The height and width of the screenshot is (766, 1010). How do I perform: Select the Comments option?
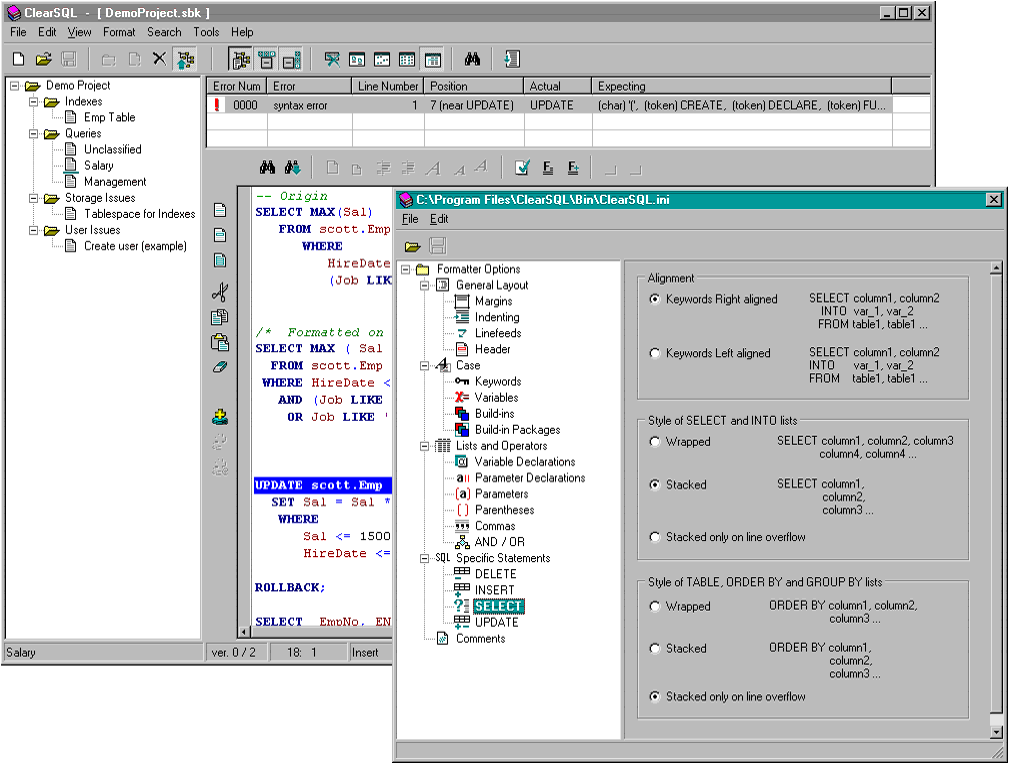click(x=481, y=638)
